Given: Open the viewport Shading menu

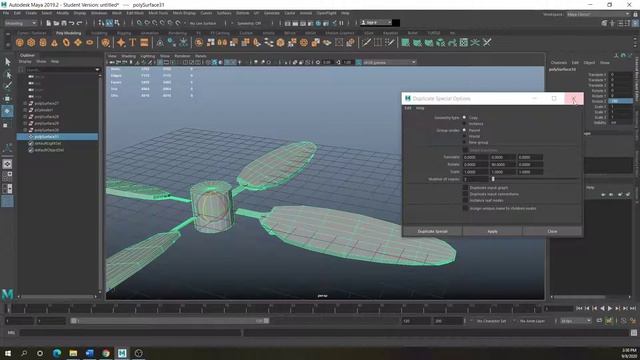Looking at the screenshot, I should pos(129,56).
